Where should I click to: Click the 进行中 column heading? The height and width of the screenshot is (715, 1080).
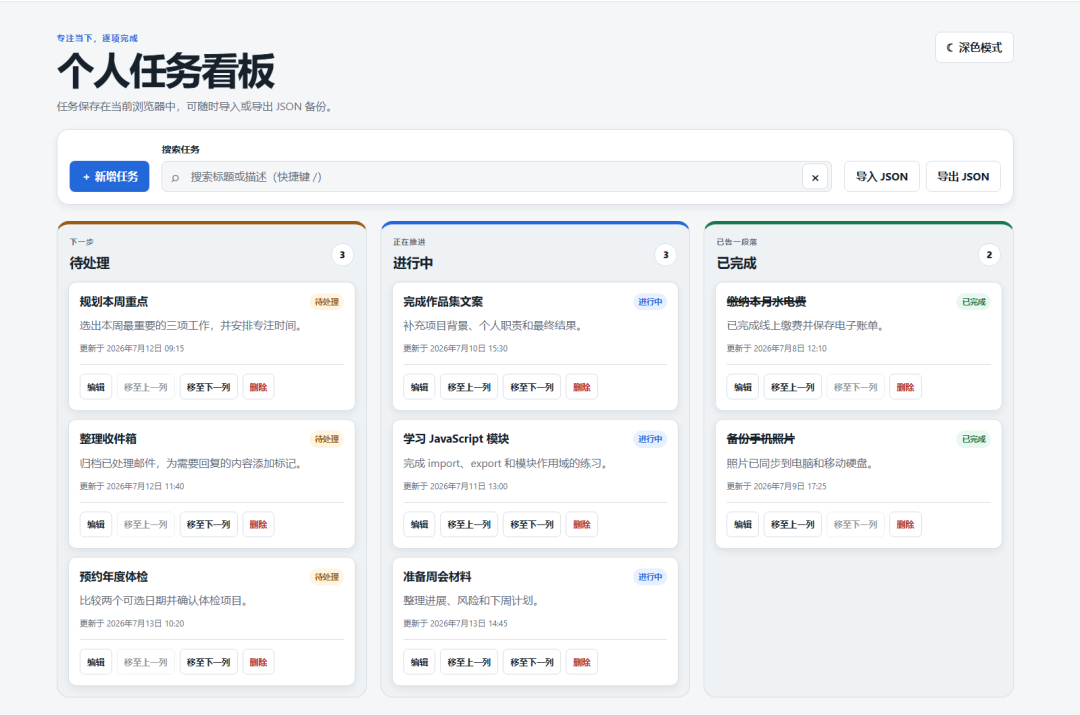pyautogui.click(x=413, y=263)
